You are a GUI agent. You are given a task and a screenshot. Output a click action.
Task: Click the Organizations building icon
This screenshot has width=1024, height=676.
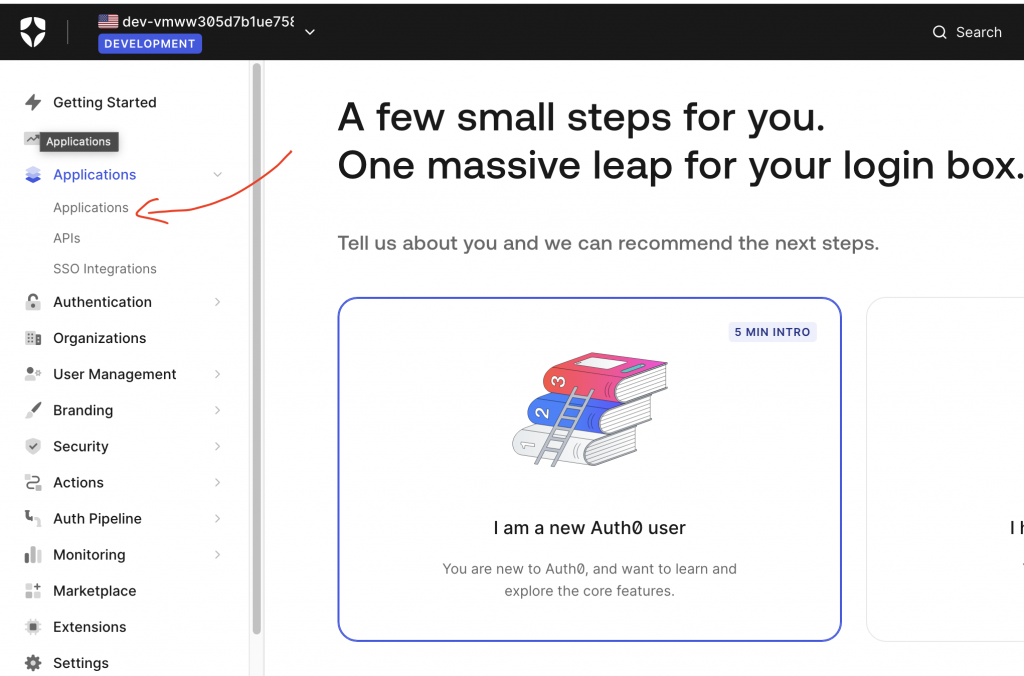click(33, 338)
